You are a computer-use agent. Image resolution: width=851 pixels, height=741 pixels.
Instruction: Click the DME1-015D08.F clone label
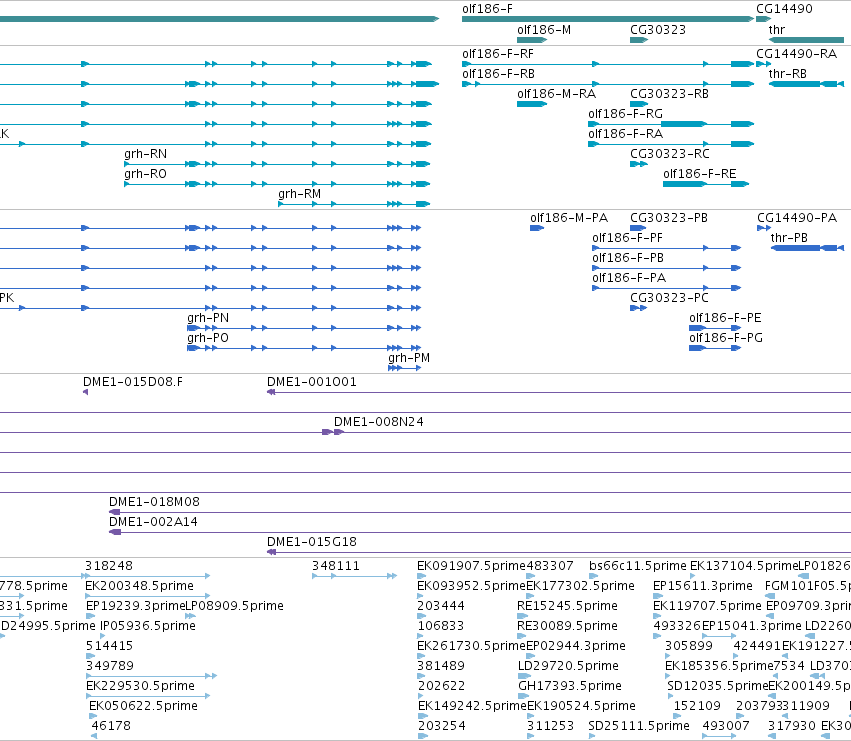[133, 382]
